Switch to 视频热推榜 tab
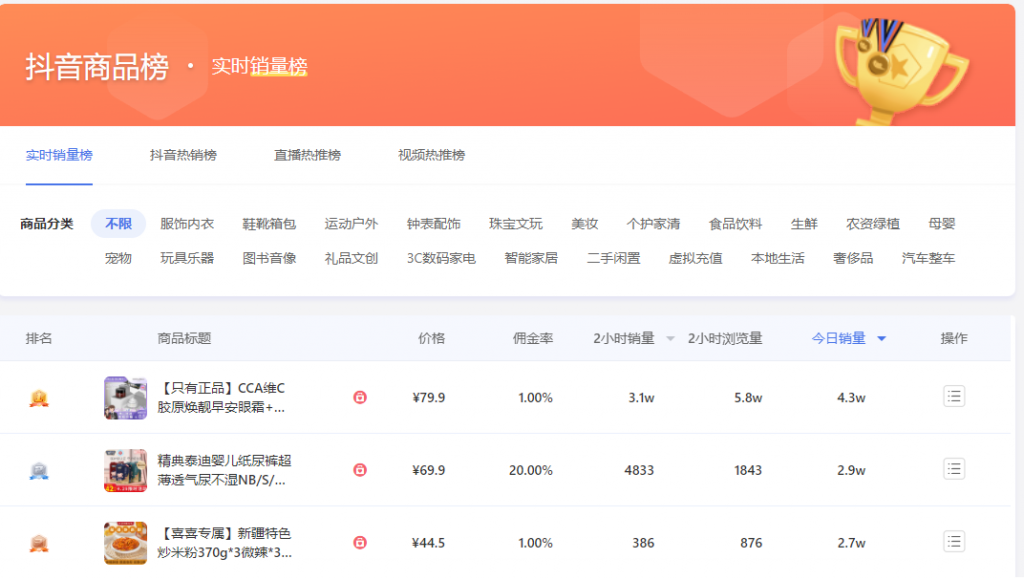The height and width of the screenshot is (580, 1024). [x=431, y=155]
